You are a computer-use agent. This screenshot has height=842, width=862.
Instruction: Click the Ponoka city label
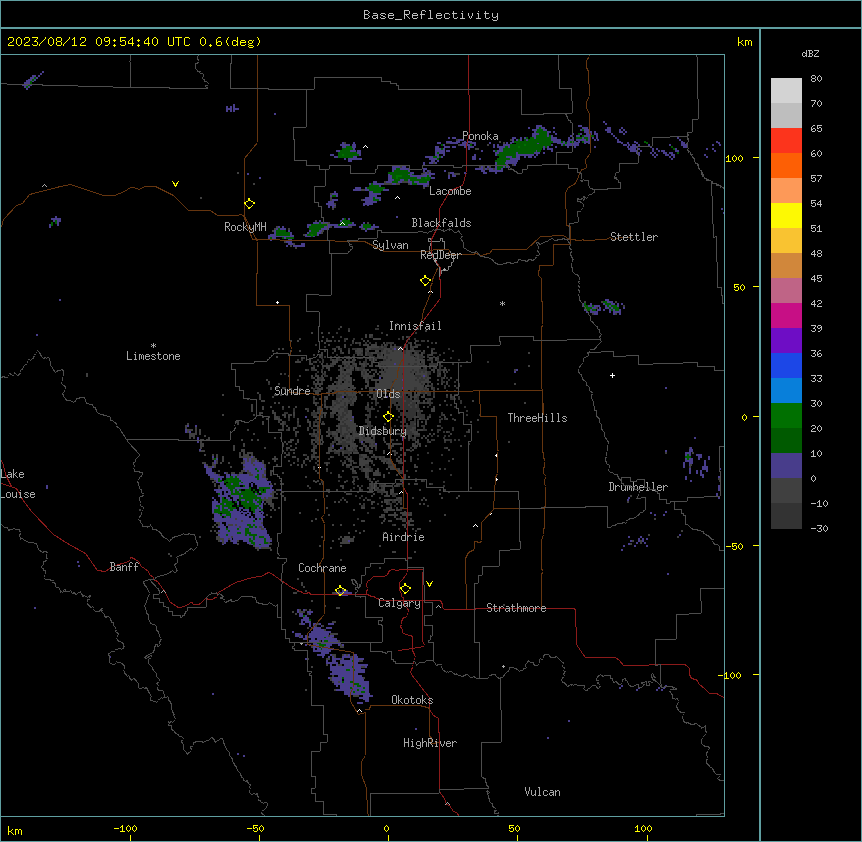click(x=480, y=136)
